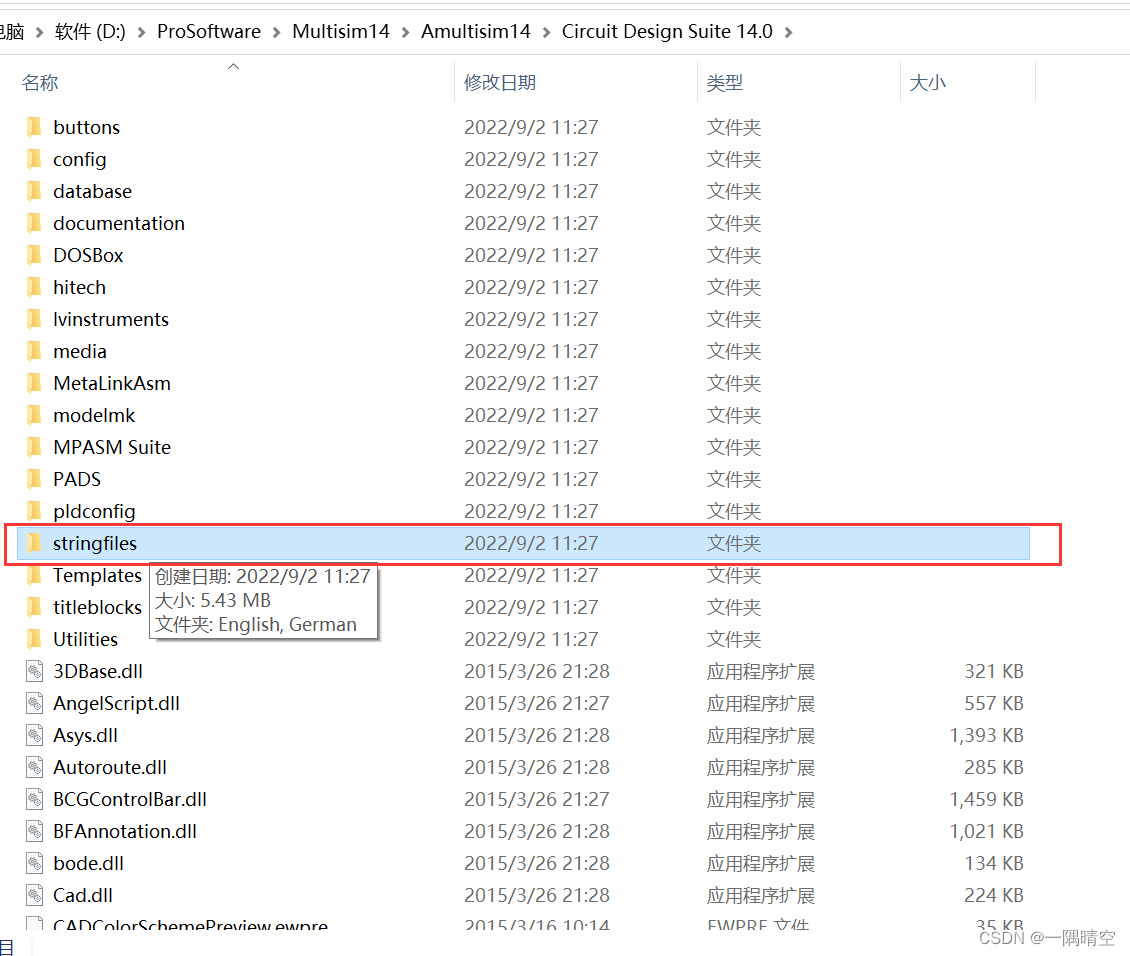Click the 2015/3/26 21:27 date of AngelScript.dll

(537, 703)
